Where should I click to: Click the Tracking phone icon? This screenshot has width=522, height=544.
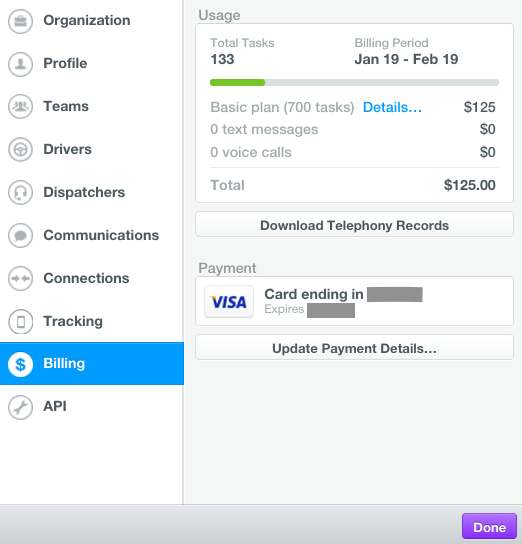tap(20, 321)
